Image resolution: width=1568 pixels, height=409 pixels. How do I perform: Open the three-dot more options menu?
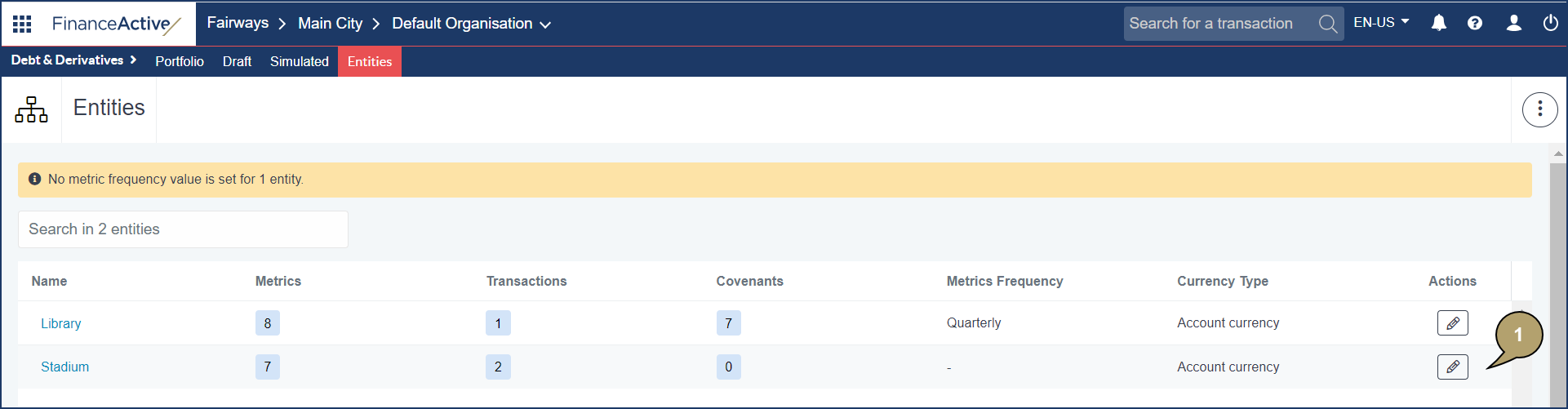coord(1539,109)
